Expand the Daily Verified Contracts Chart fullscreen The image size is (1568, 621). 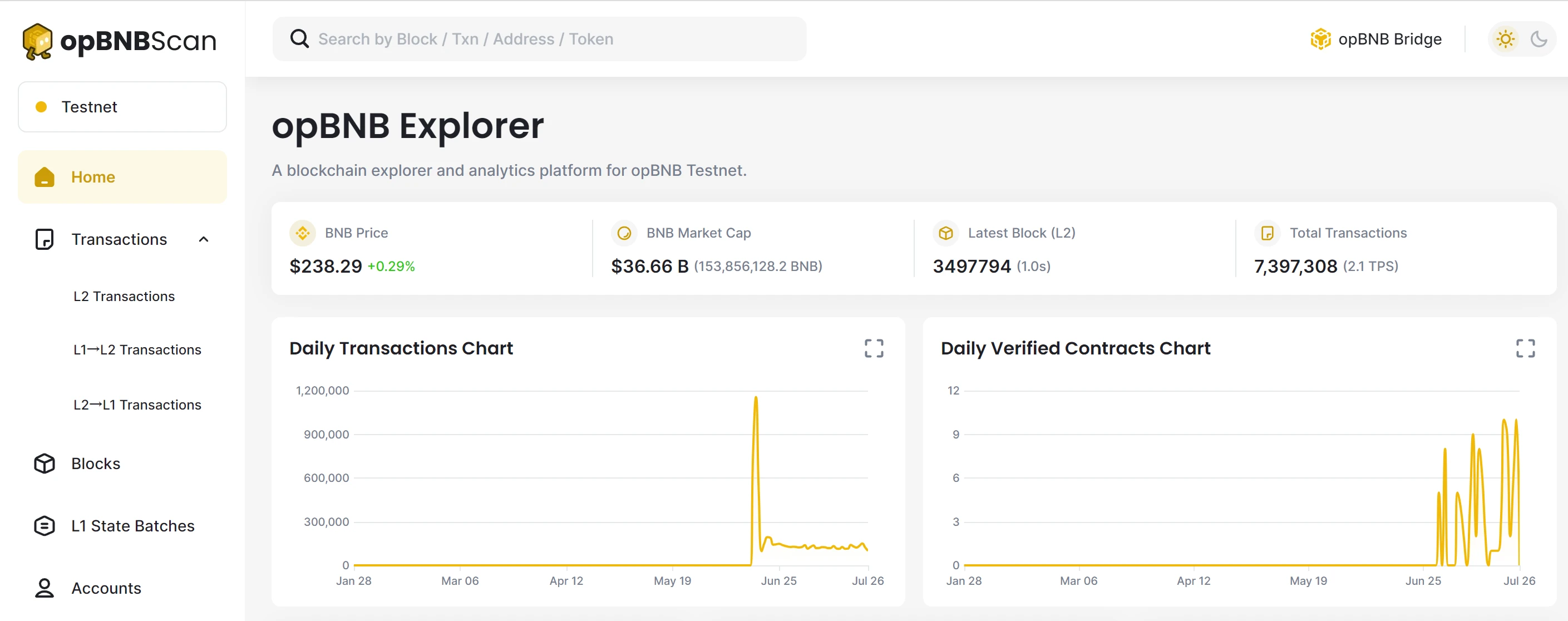1525,348
